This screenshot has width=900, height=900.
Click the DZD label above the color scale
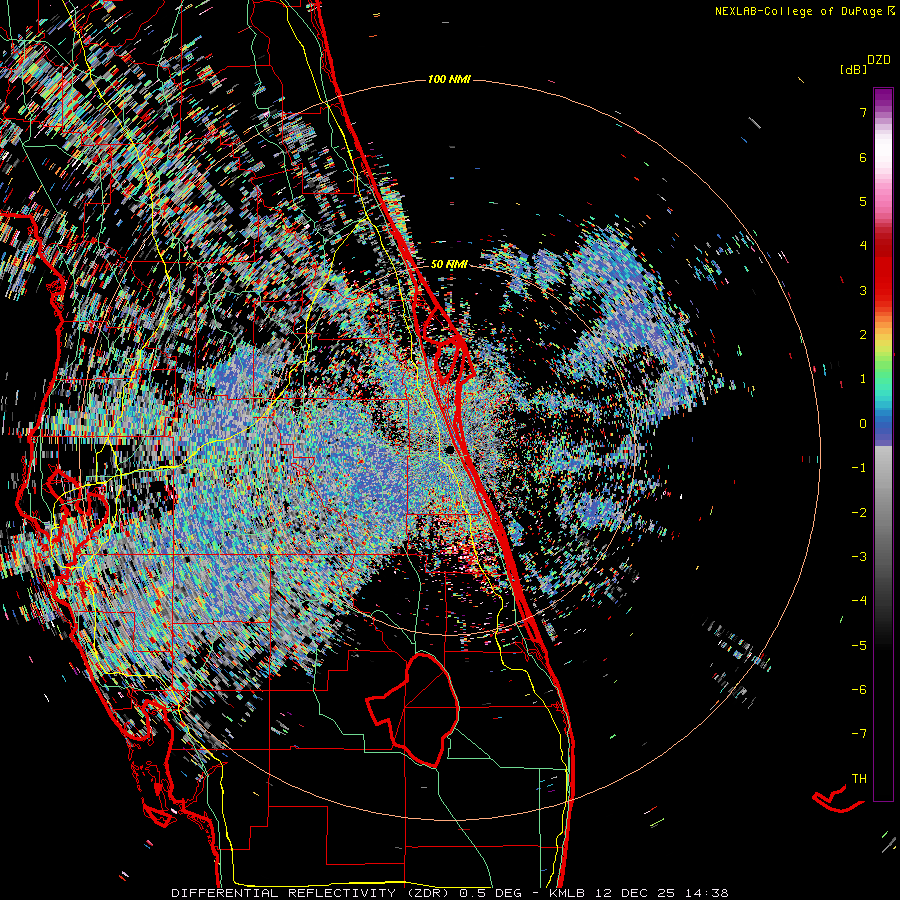click(879, 60)
